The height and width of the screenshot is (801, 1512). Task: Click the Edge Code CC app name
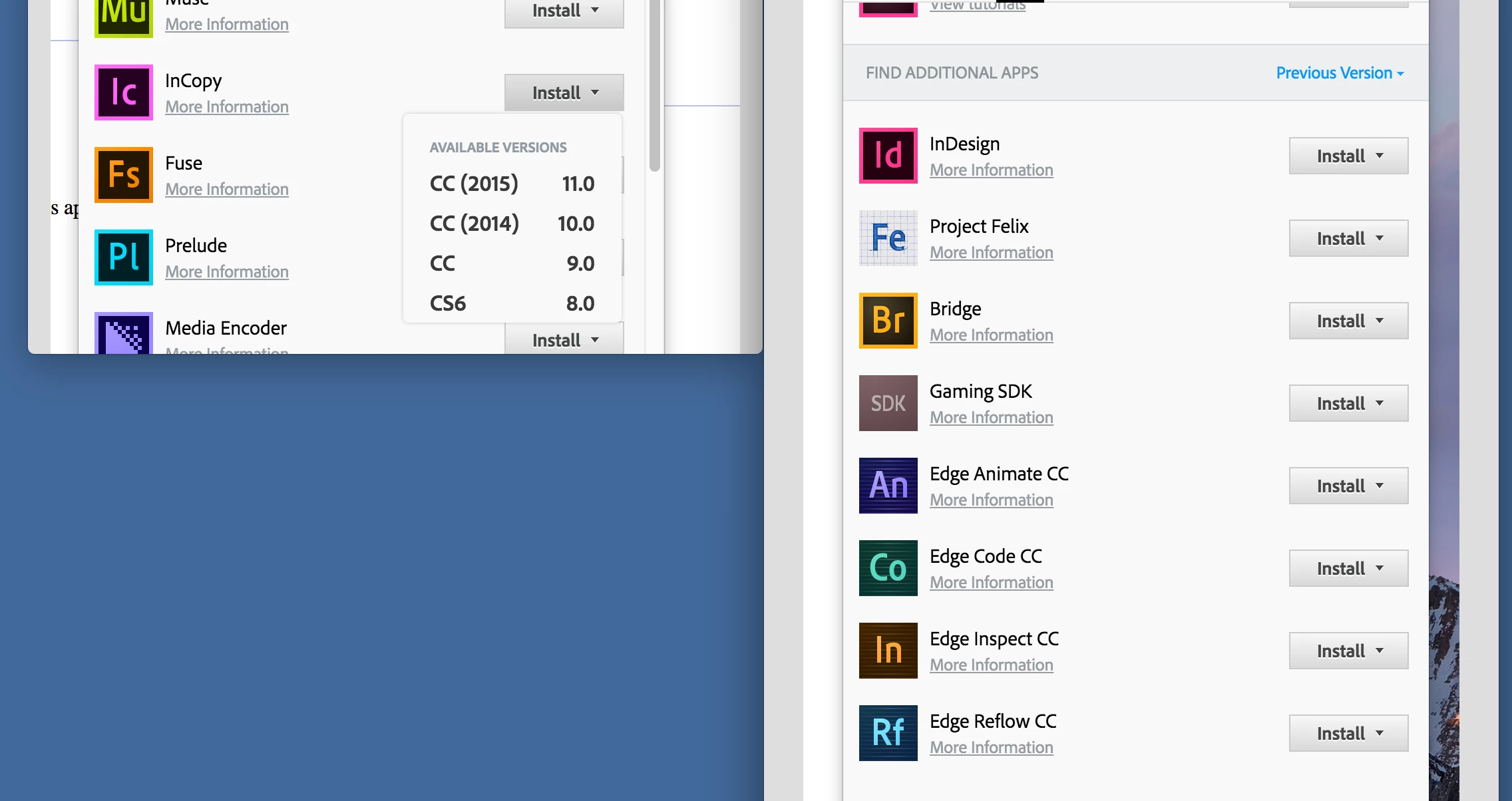986,556
